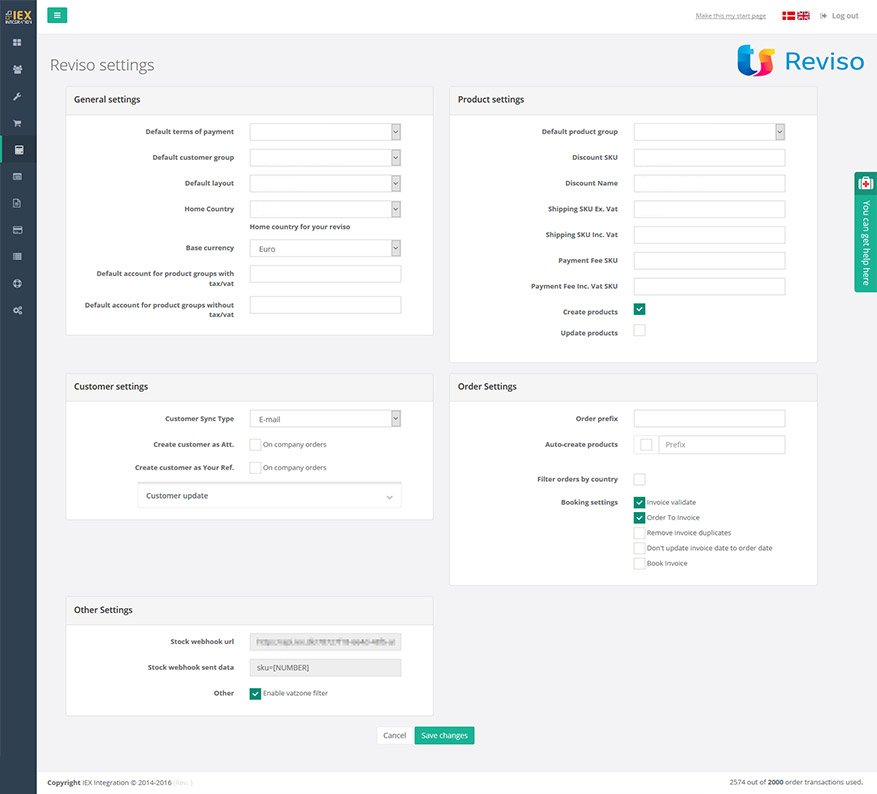The height and width of the screenshot is (794, 877).
Task: Open the gears settings icon in sidebar
Action: tap(17, 310)
